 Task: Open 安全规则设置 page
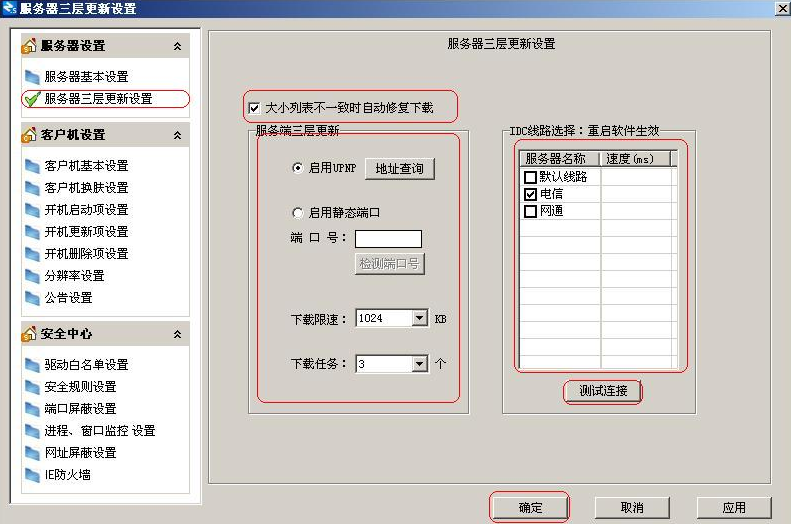80,387
